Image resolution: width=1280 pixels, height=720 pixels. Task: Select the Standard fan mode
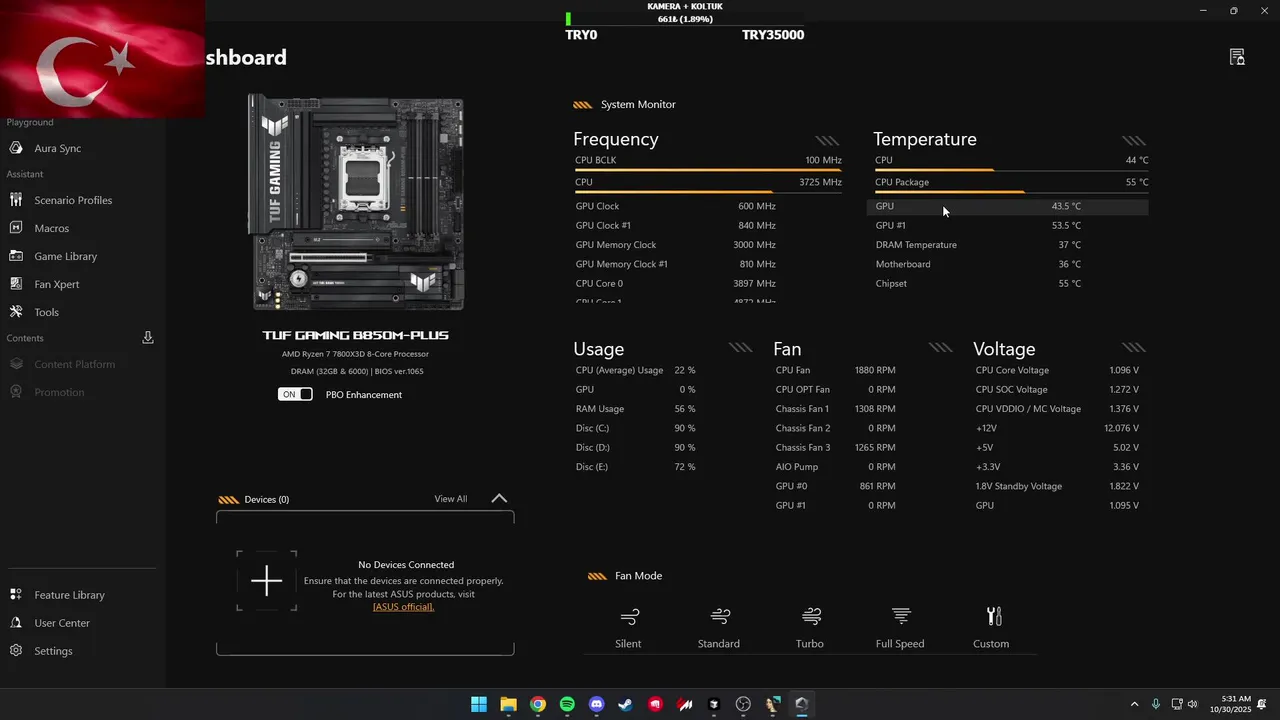[x=719, y=628]
